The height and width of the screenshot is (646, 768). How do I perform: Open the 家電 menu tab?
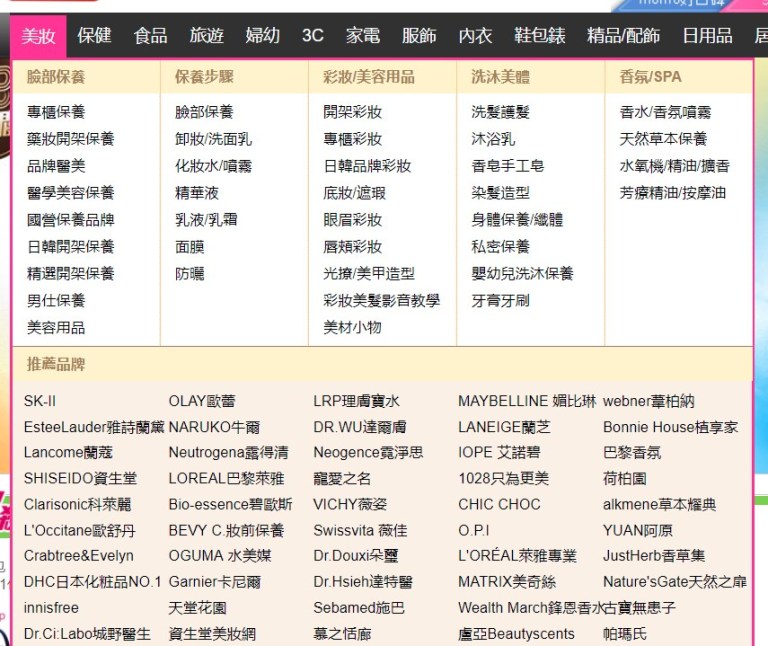click(362, 36)
